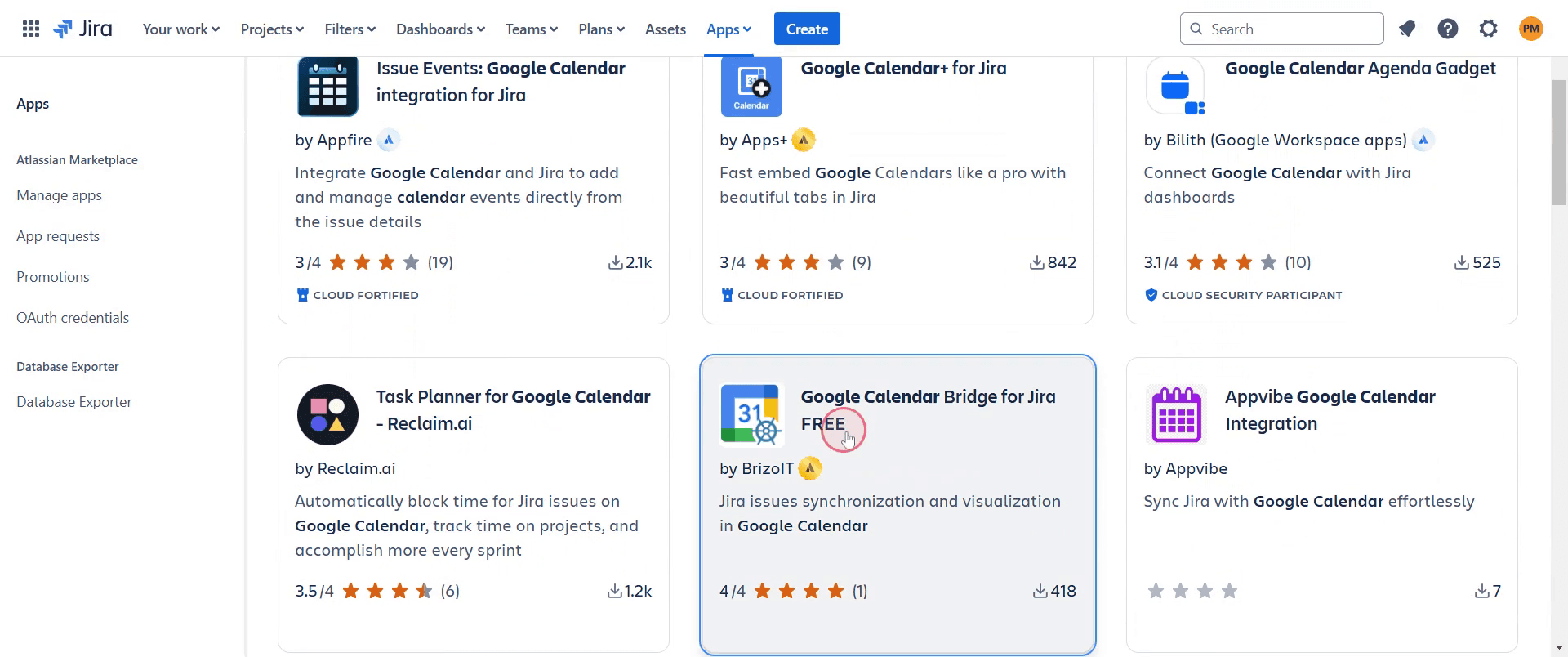
Task: Click the Issue Events calendar app icon
Action: tap(327, 87)
